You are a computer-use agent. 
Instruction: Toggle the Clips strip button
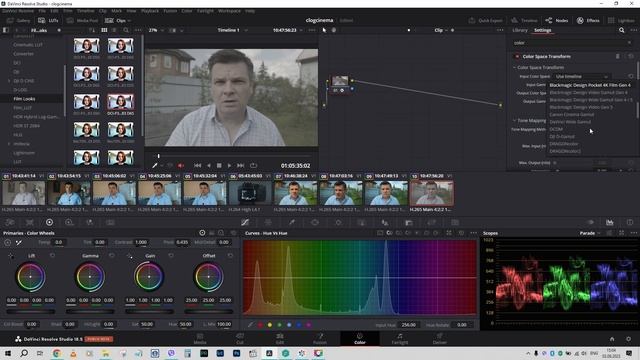point(115,20)
